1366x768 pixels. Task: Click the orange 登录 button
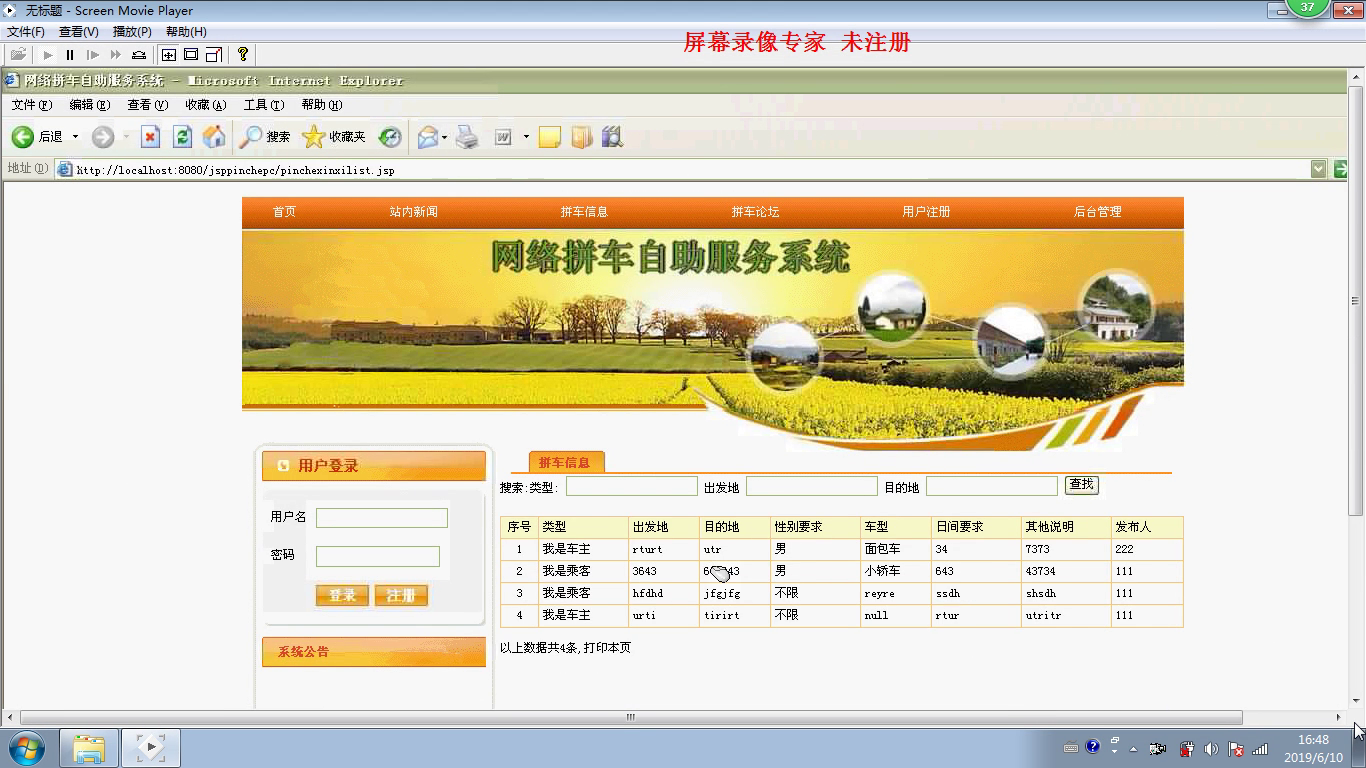click(x=342, y=595)
